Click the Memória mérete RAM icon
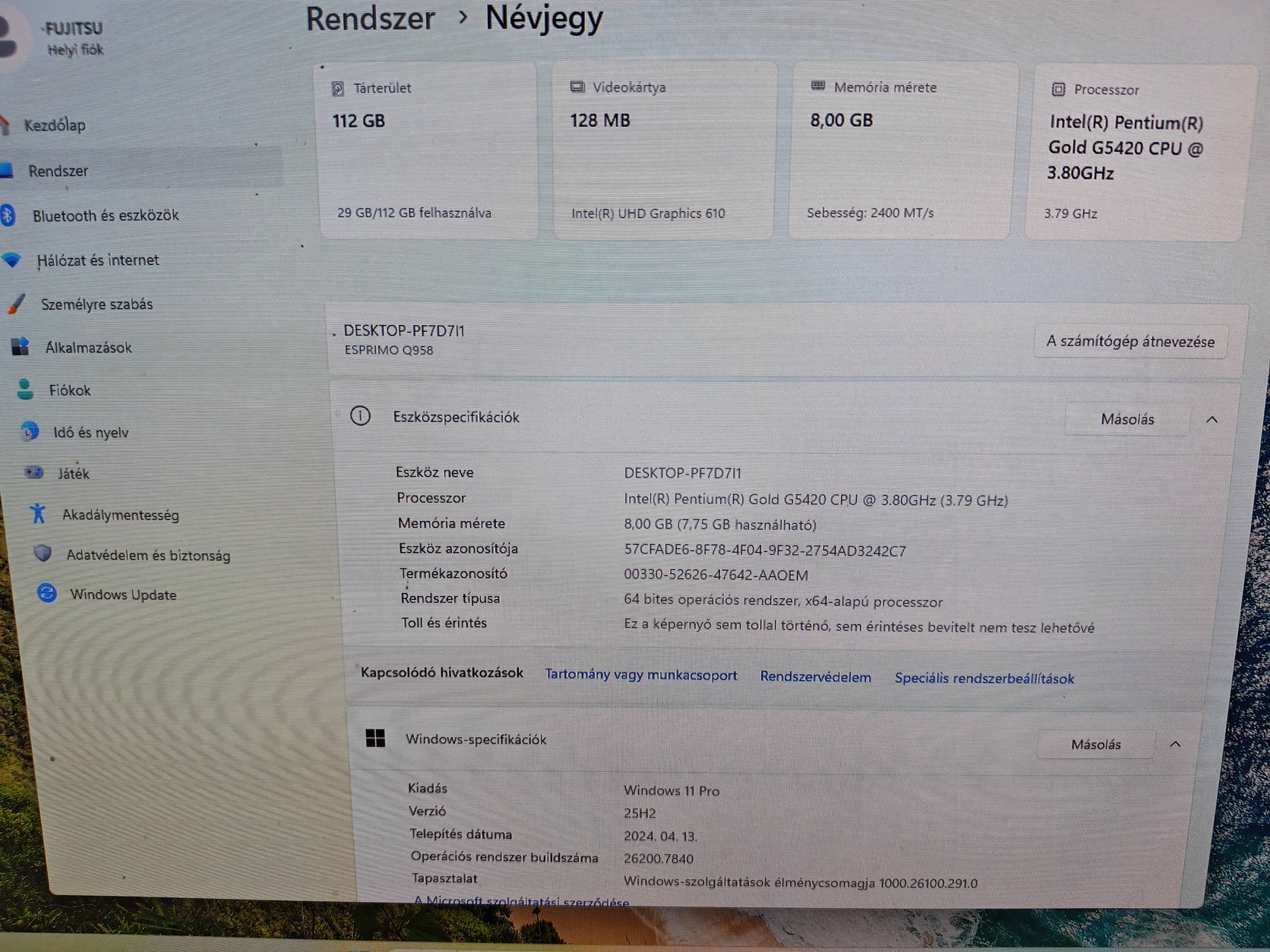 pyautogui.click(x=818, y=87)
